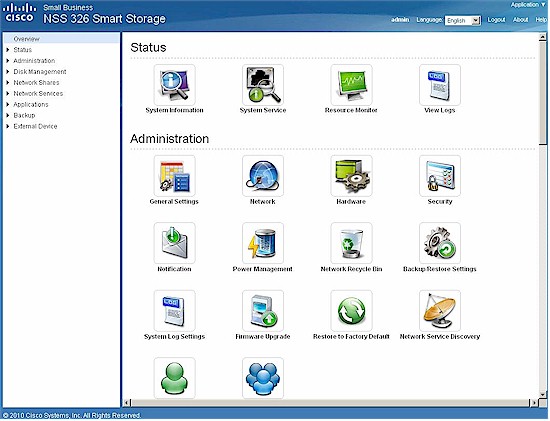
Task: Select Backup sidebar item
Action: click(24, 115)
